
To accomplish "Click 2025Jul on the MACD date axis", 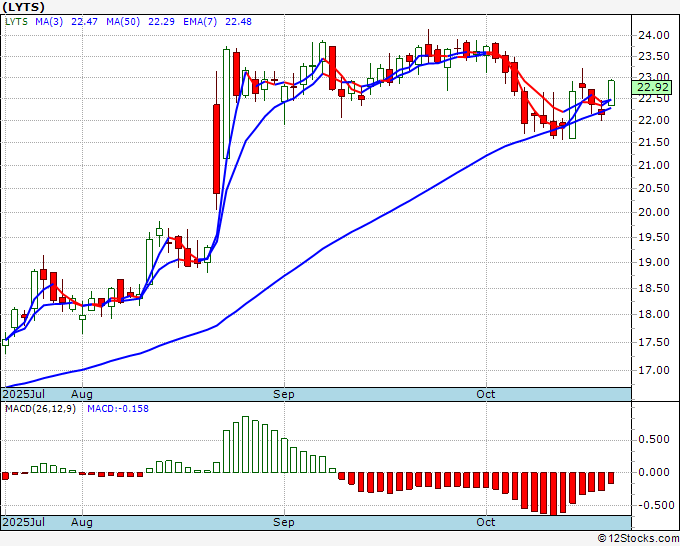I will click(23, 522).
